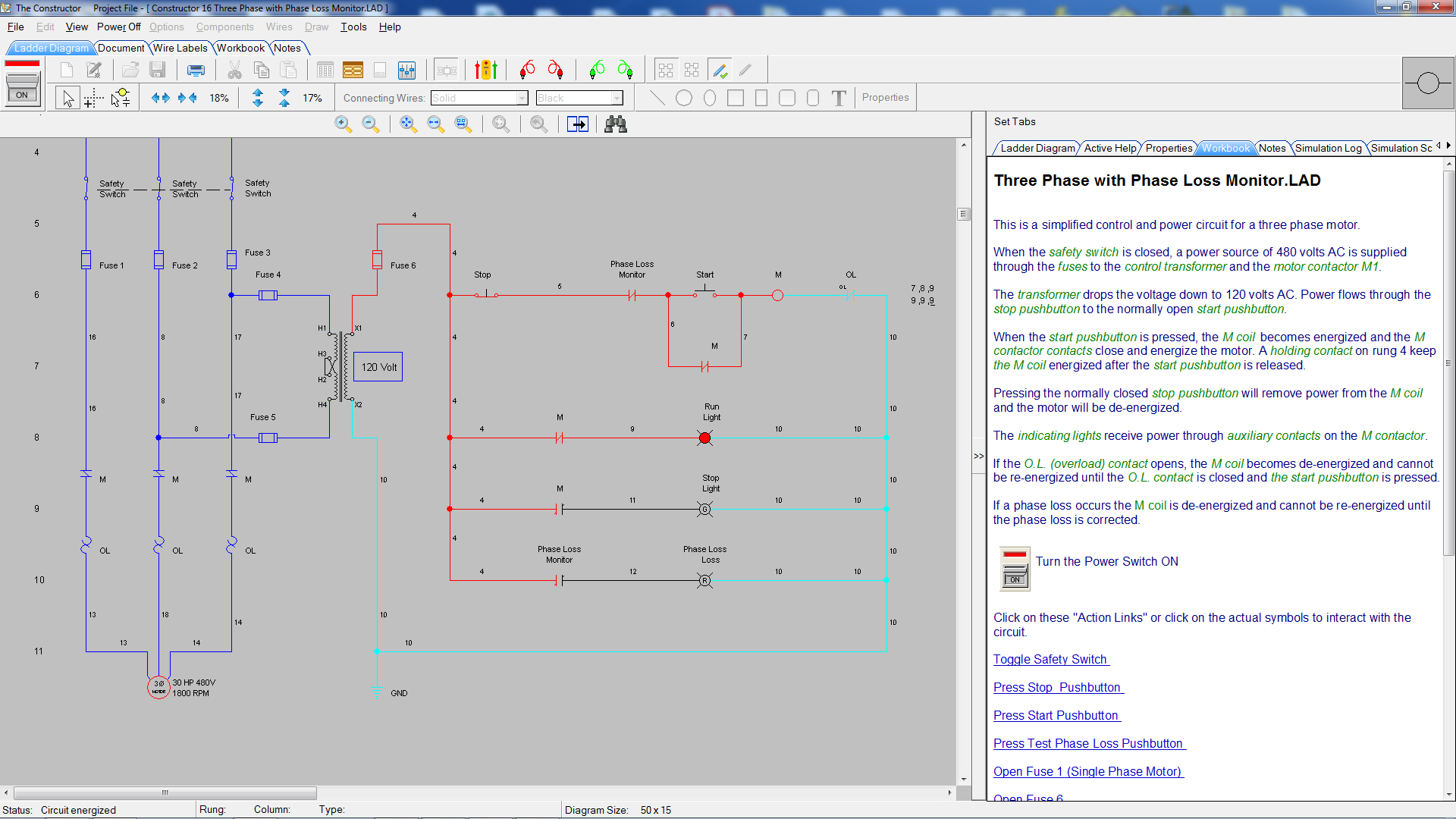1456x819 pixels.
Task: Open the Tools menu
Action: pyautogui.click(x=353, y=27)
